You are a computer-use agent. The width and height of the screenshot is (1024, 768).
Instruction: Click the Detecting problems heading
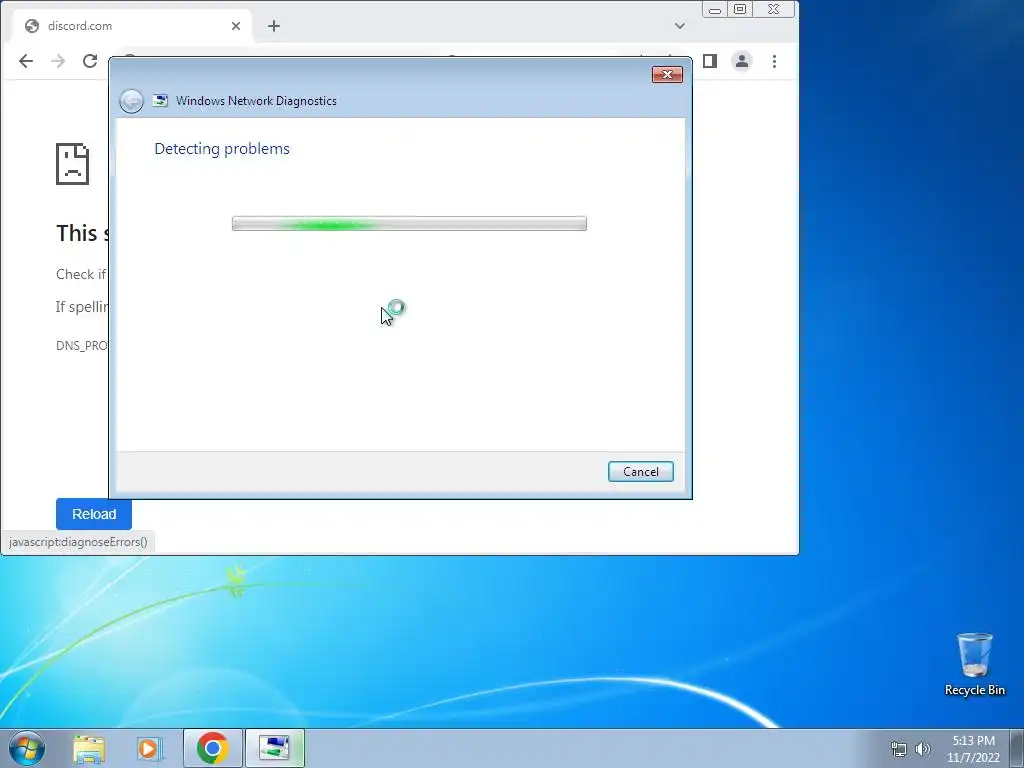(x=222, y=149)
